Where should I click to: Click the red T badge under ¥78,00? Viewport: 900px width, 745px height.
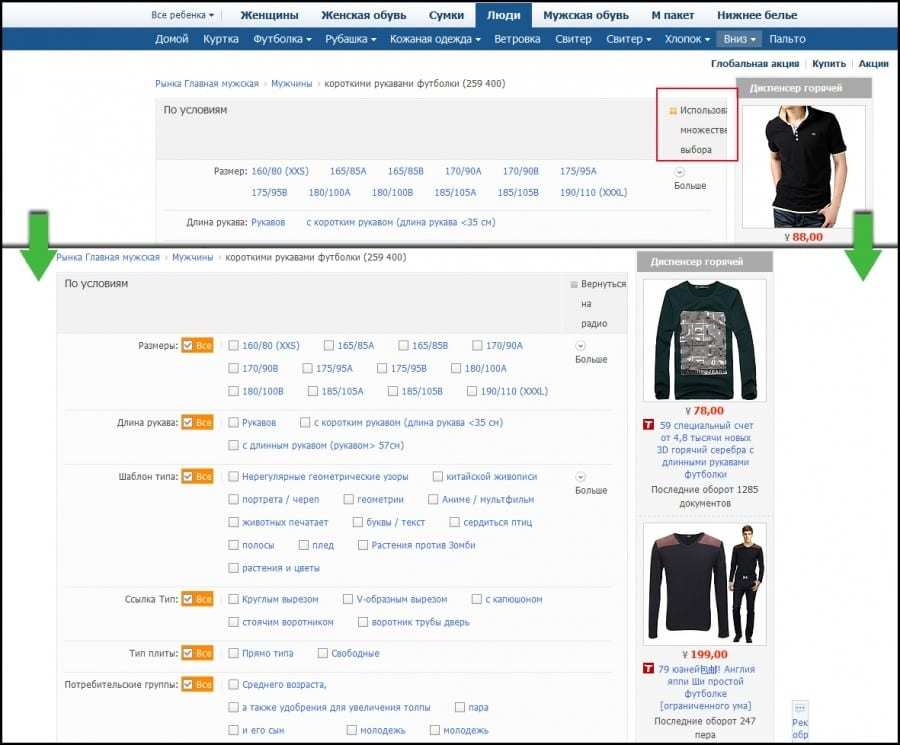(x=649, y=425)
